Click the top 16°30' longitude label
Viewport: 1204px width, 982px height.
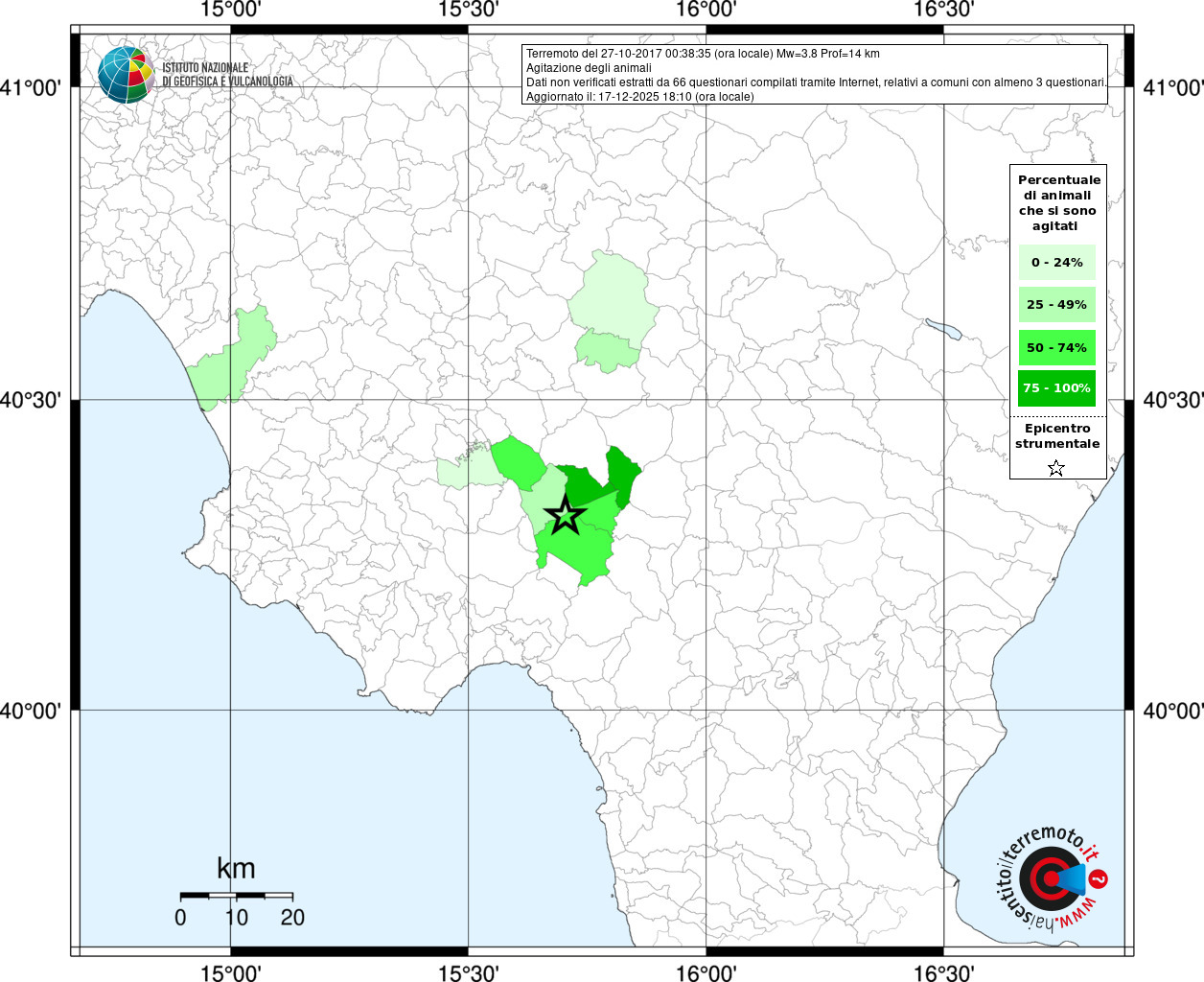click(x=944, y=10)
